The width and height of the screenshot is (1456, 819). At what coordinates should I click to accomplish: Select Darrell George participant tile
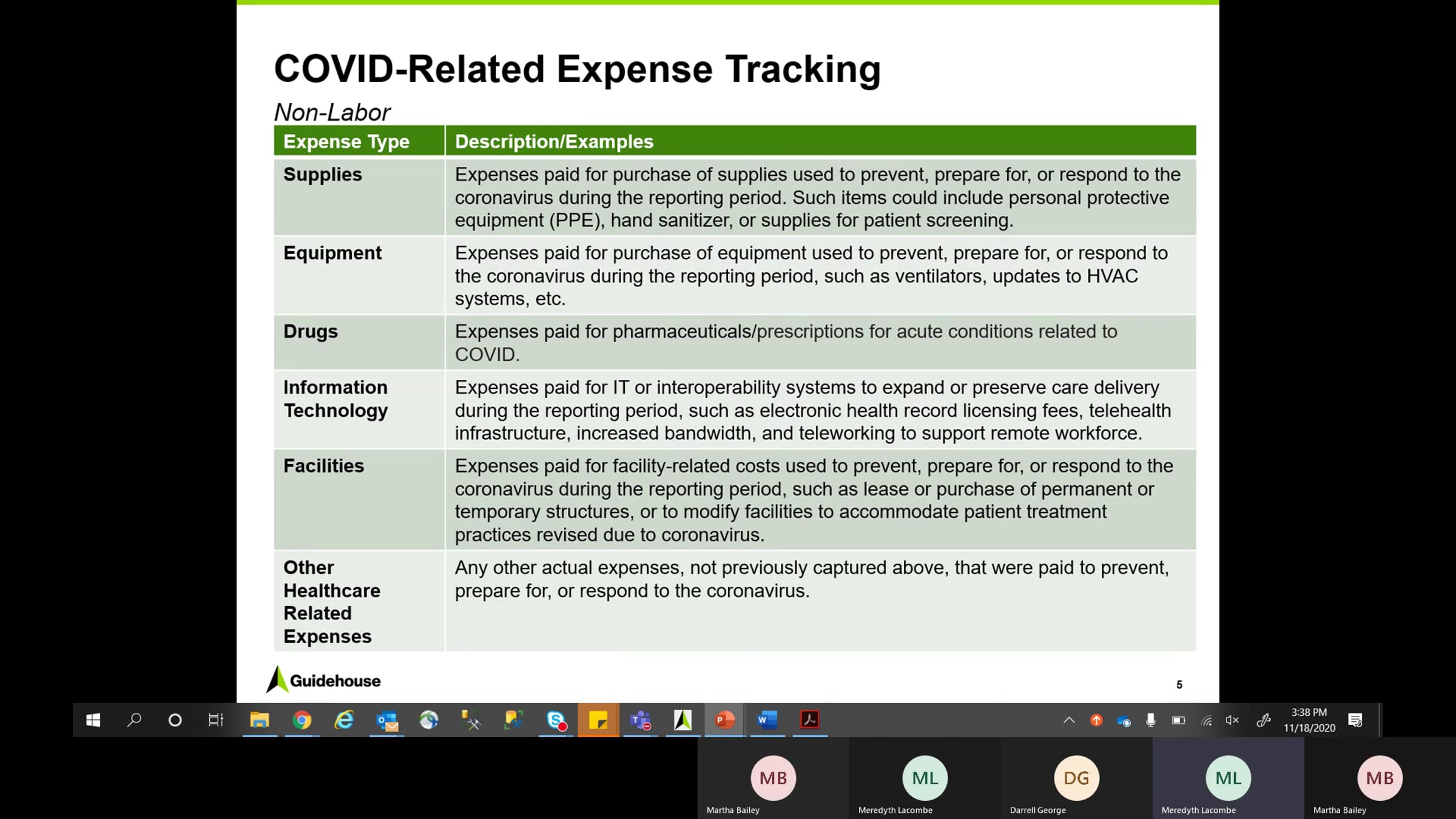click(1076, 778)
